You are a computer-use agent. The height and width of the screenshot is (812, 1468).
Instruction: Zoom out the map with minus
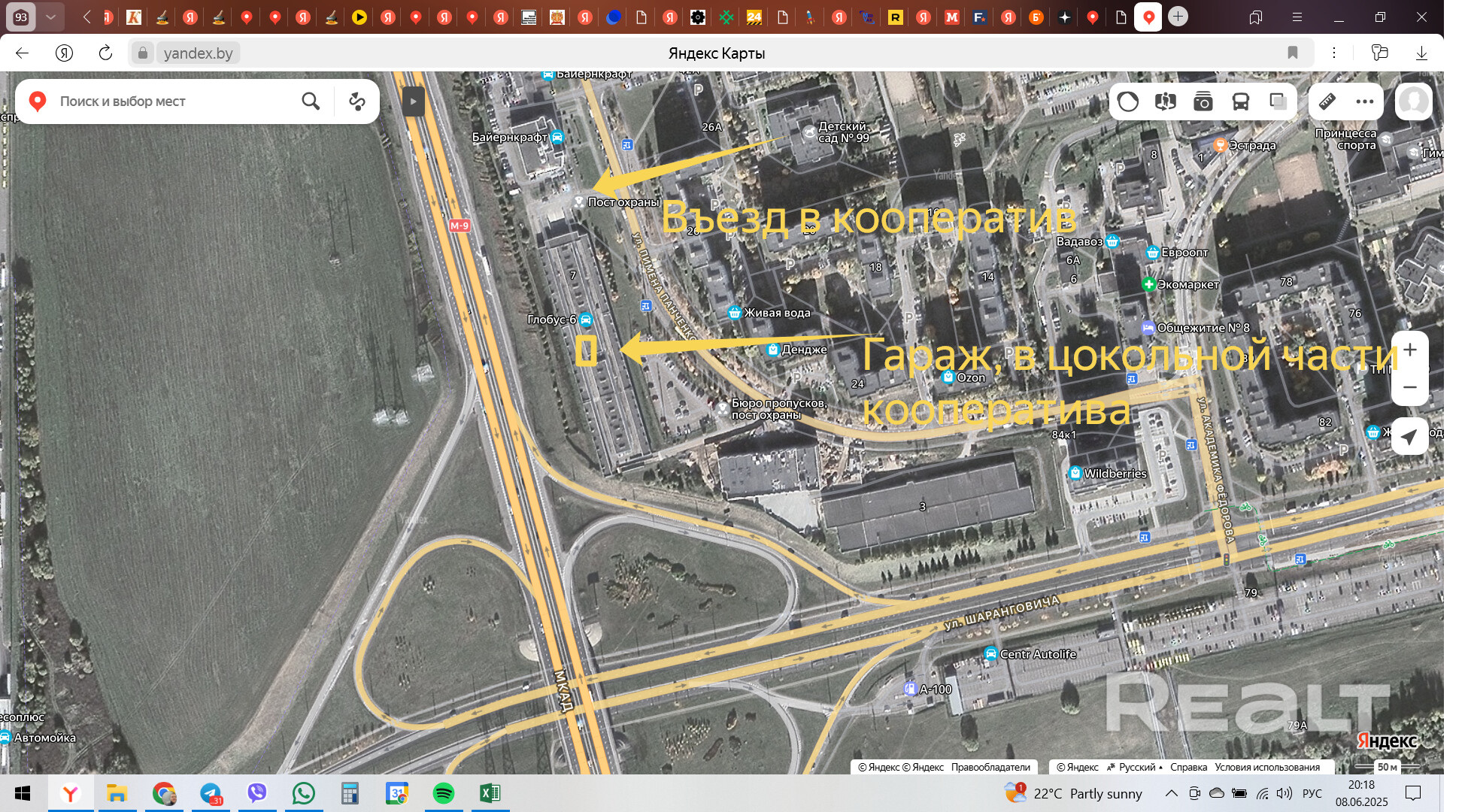coord(1410,388)
